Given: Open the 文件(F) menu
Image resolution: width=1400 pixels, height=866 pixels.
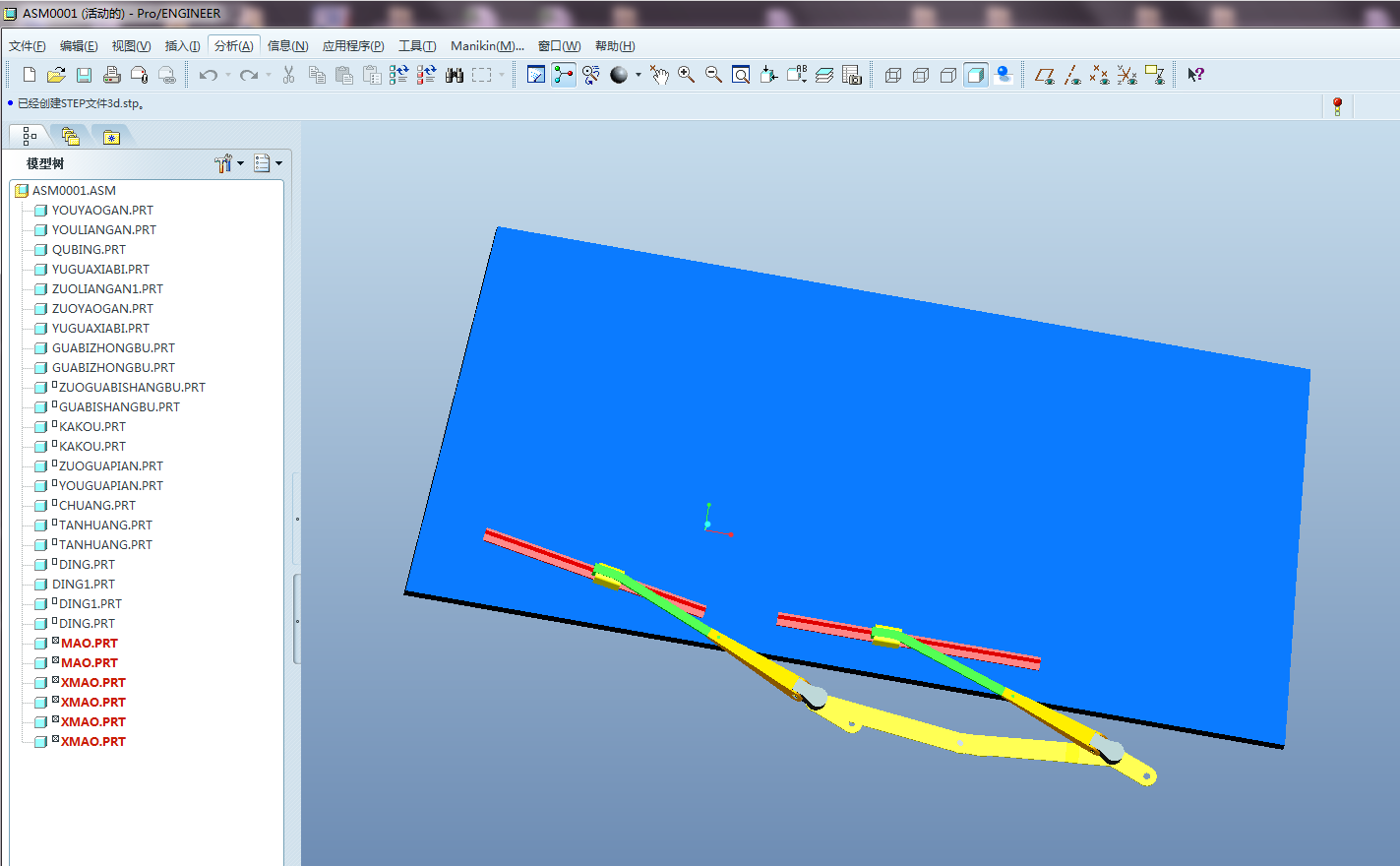Looking at the screenshot, I should point(28,46).
